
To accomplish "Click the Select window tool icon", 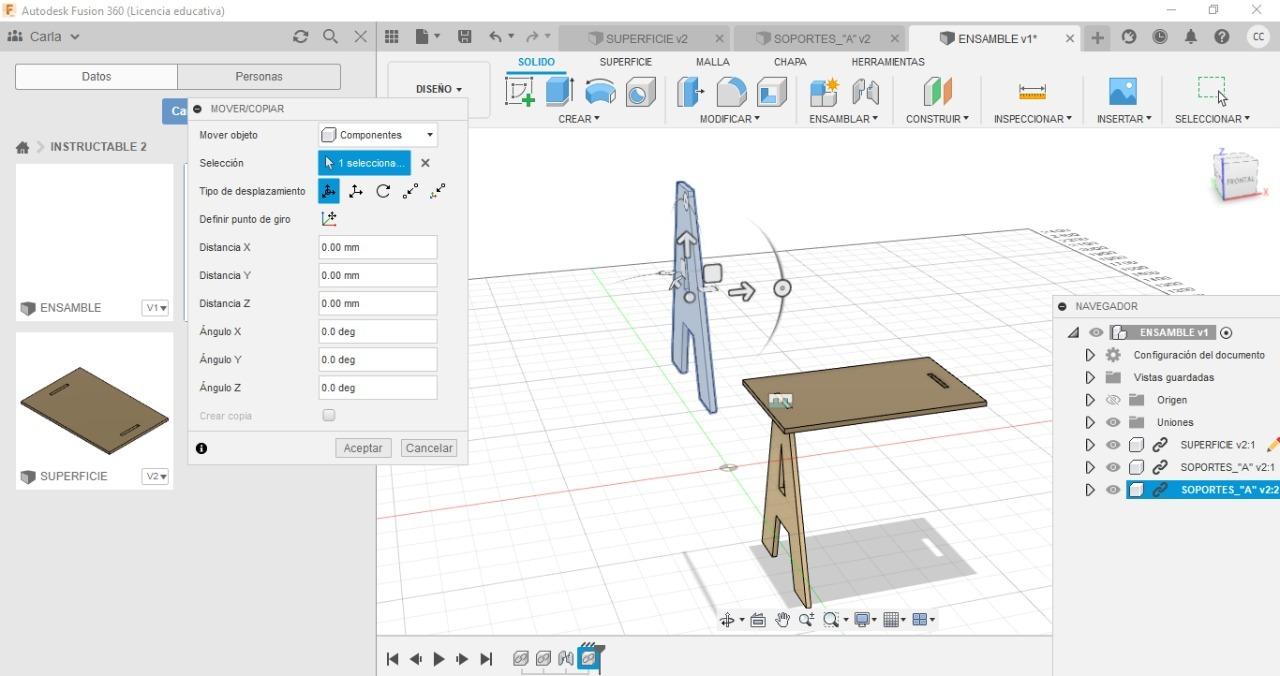I will (1212, 90).
